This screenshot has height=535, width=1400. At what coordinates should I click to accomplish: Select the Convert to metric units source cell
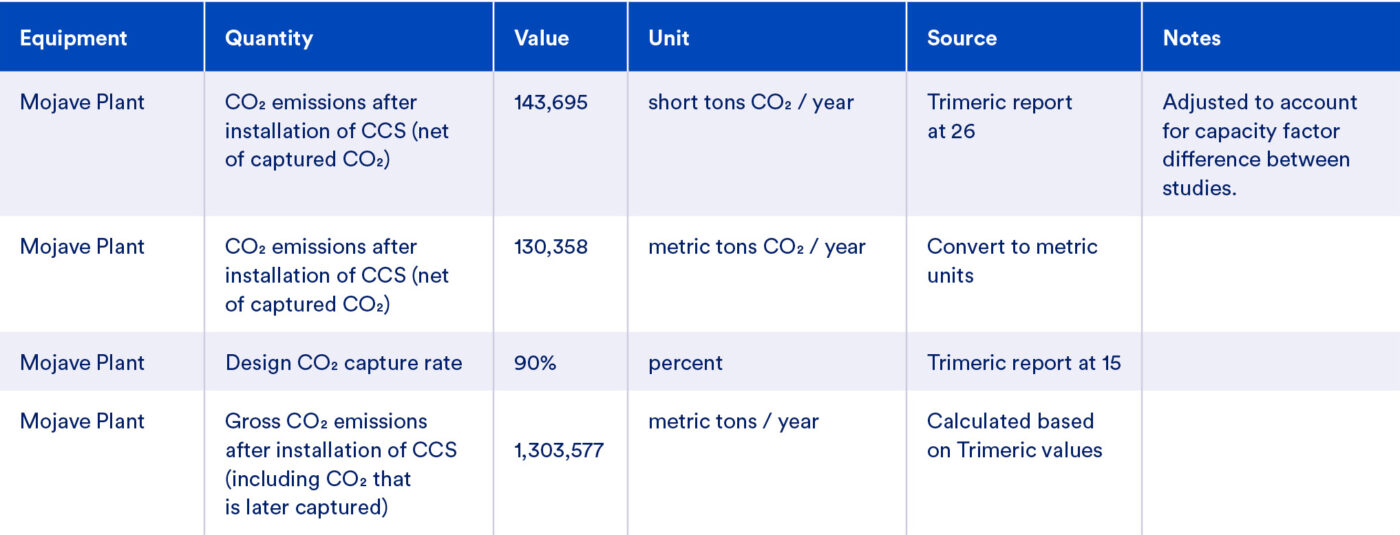pyautogui.click(x=1012, y=260)
